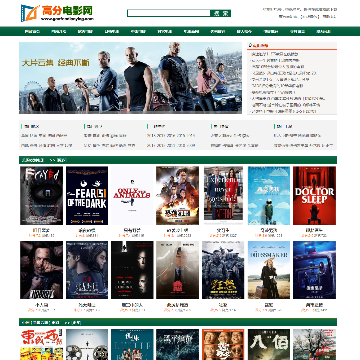This screenshot has width=360, height=360.
Task: Open the Frayed movie poster
Action: 41,196
